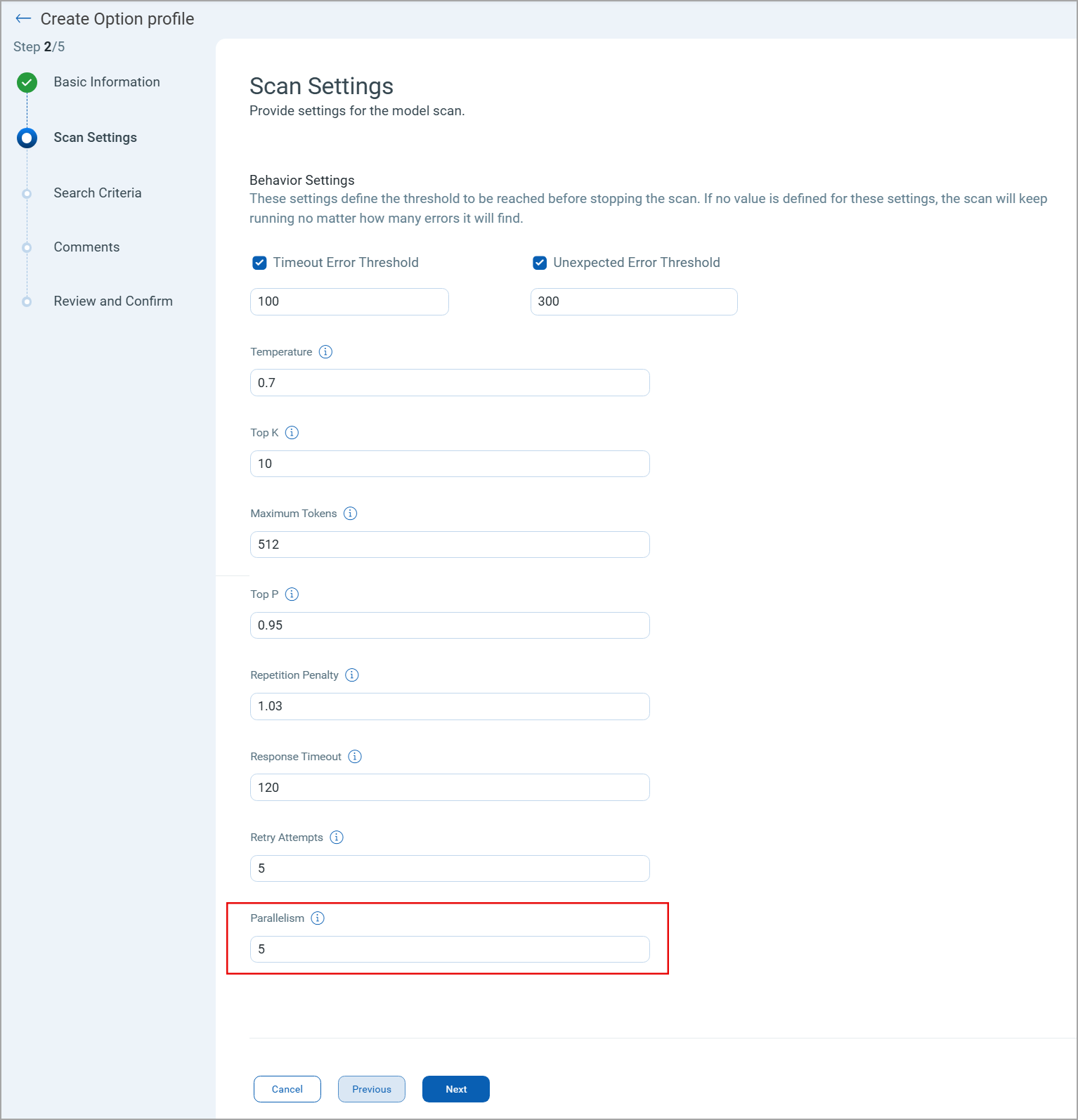
Task: Go to the Basic Information step
Action: [x=107, y=82]
